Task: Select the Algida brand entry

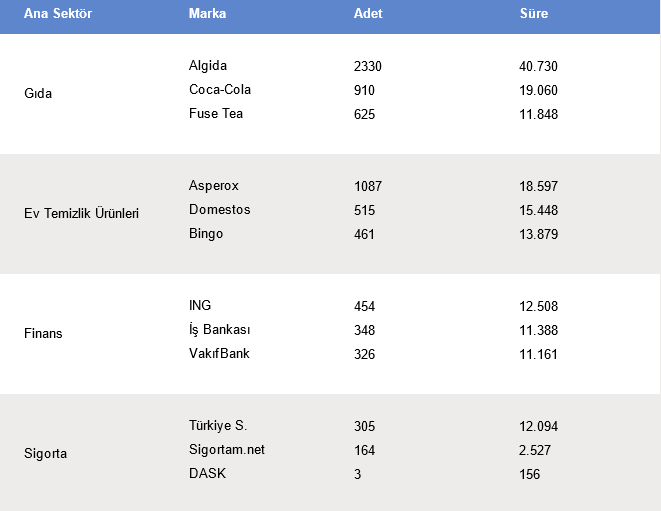Action: (x=208, y=66)
